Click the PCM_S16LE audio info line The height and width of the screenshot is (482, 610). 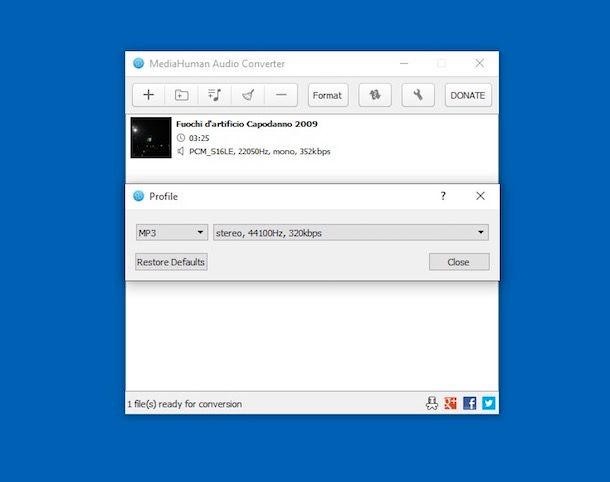259,151
